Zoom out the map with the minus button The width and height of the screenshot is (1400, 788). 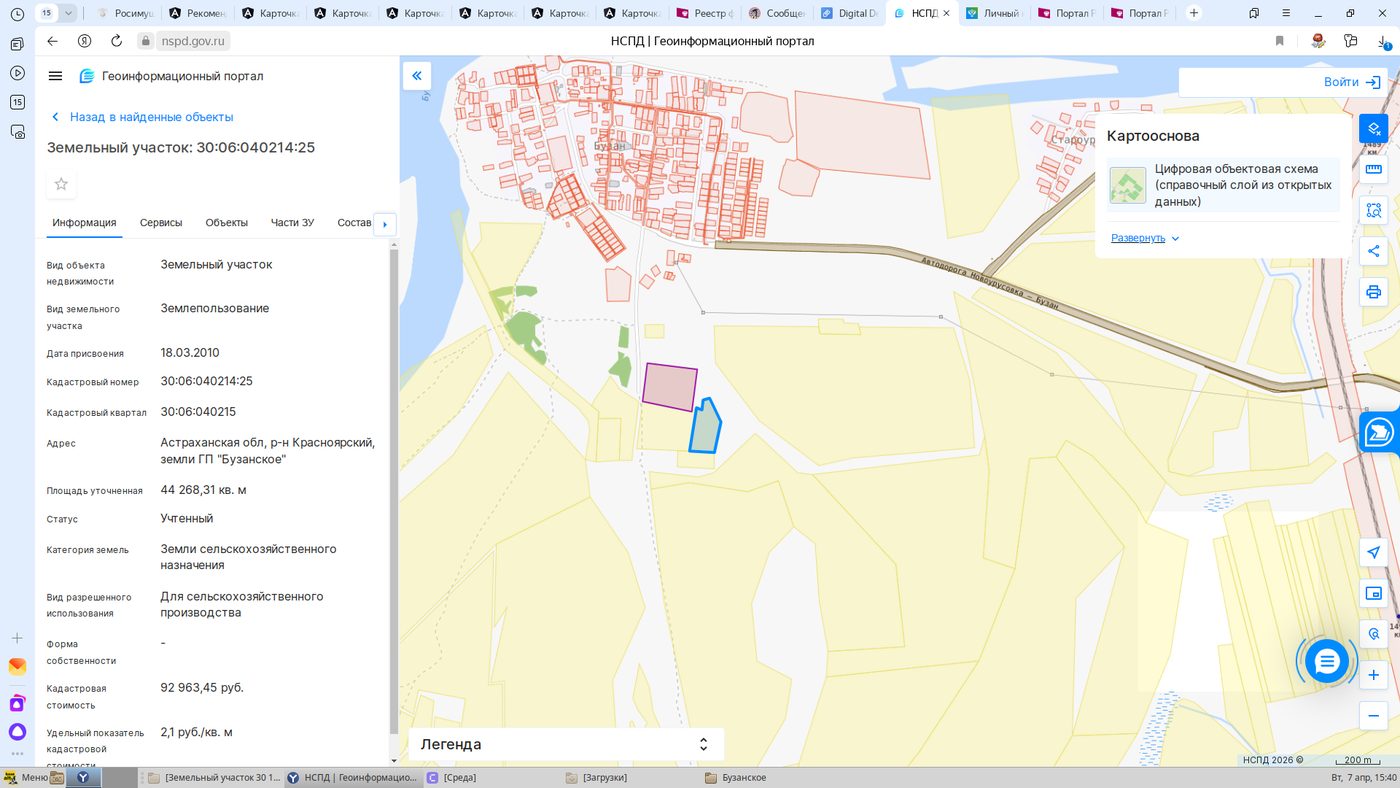click(x=1374, y=716)
